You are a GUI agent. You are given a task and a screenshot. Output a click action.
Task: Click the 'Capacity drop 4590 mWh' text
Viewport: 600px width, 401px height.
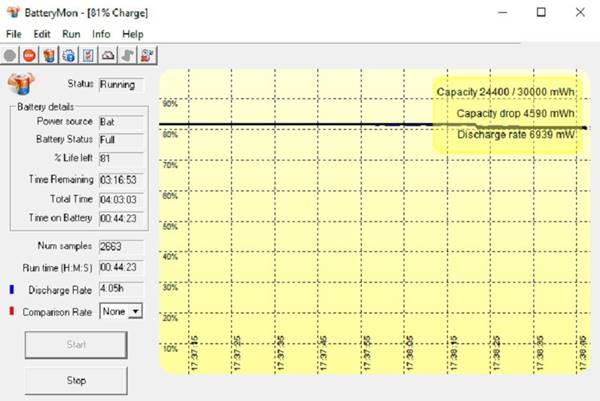click(x=515, y=114)
